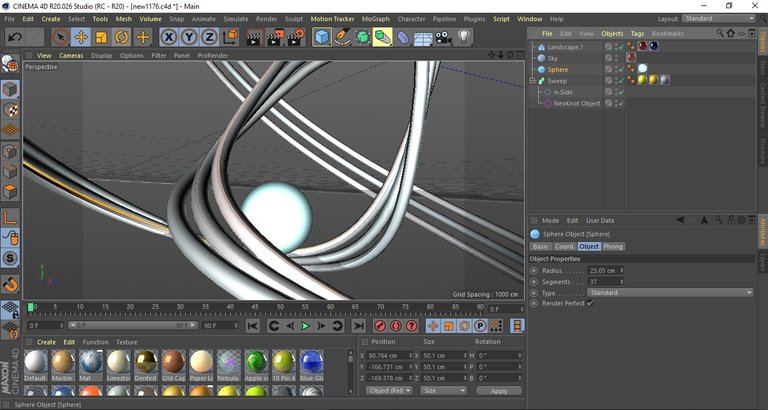Select the Move tool in top toolbar
Screen dimensions: 768x410
(x=80, y=37)
